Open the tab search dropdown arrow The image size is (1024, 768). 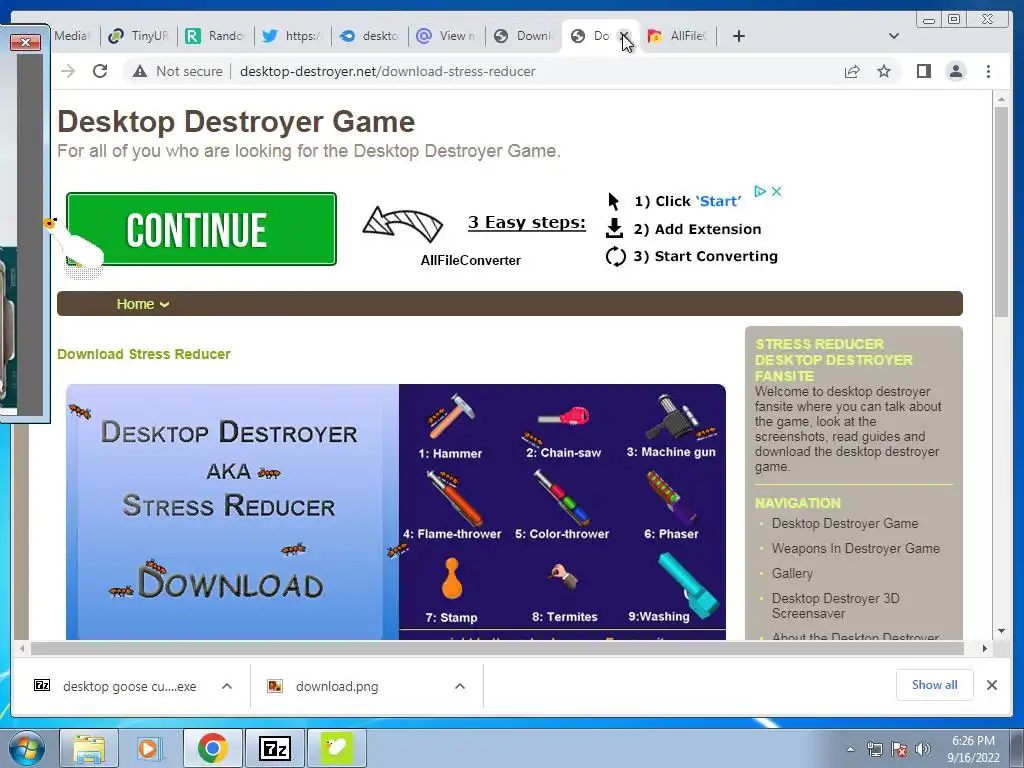[893, 36]
